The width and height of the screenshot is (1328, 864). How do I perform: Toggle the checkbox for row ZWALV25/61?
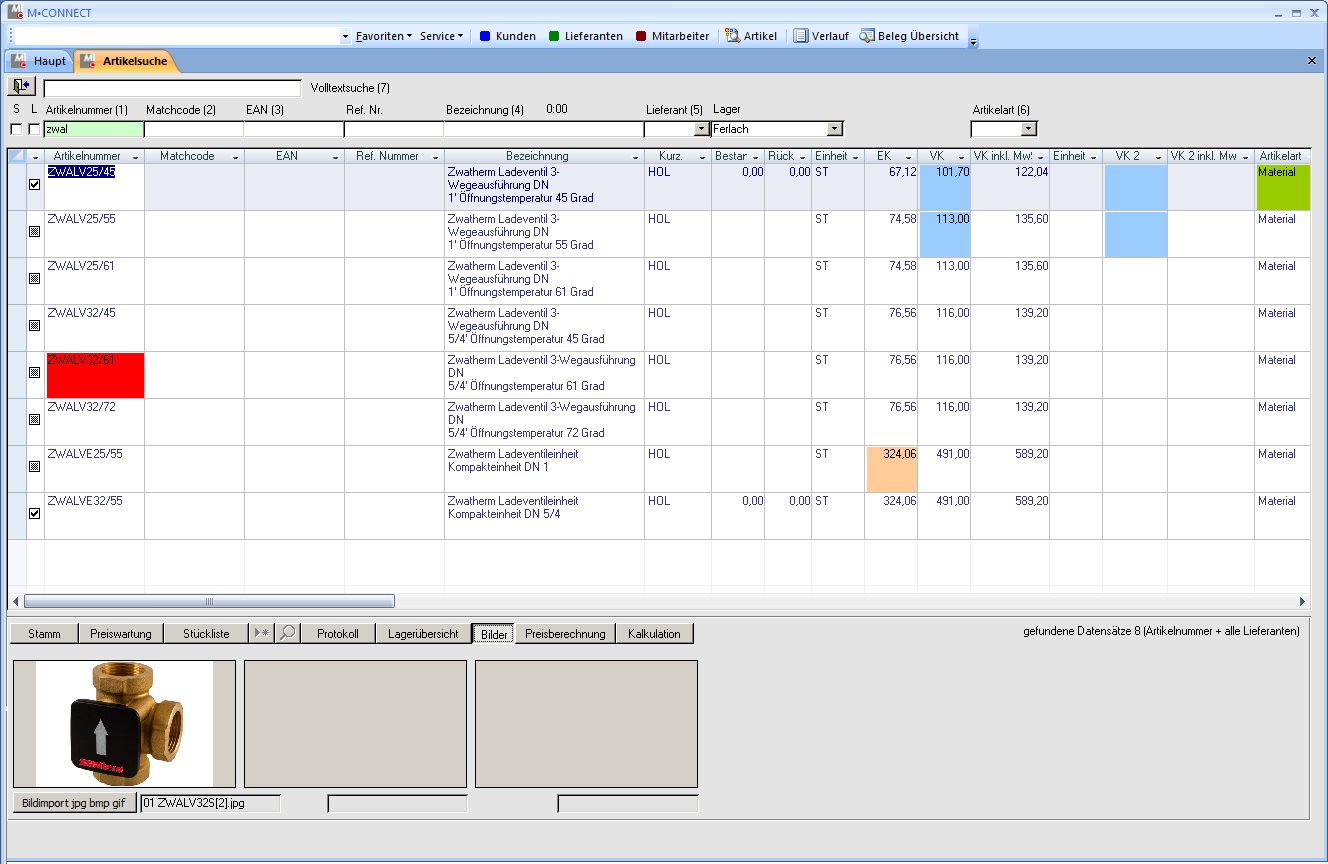point(35,278)
